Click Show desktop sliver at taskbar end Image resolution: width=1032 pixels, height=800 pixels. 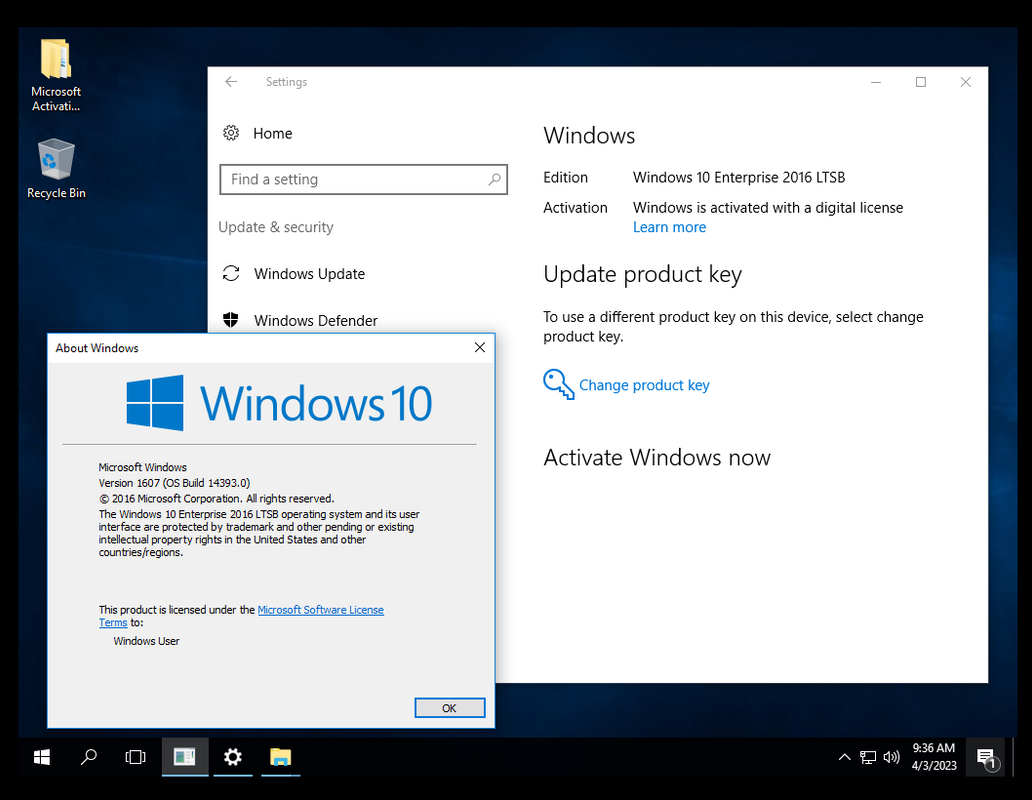click(x=1014, y=757)
